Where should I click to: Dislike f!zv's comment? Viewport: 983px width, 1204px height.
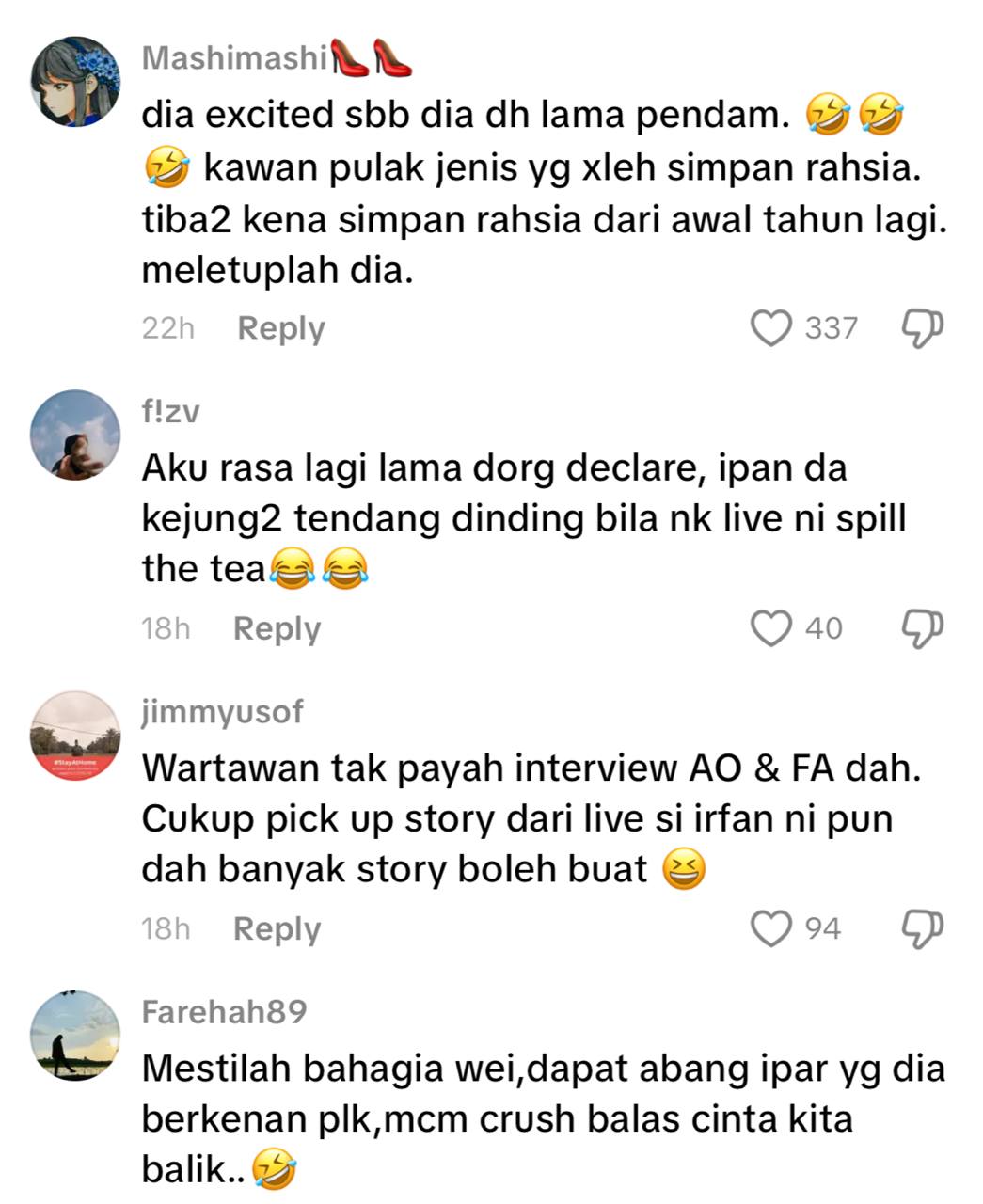(x=922, y=628)
